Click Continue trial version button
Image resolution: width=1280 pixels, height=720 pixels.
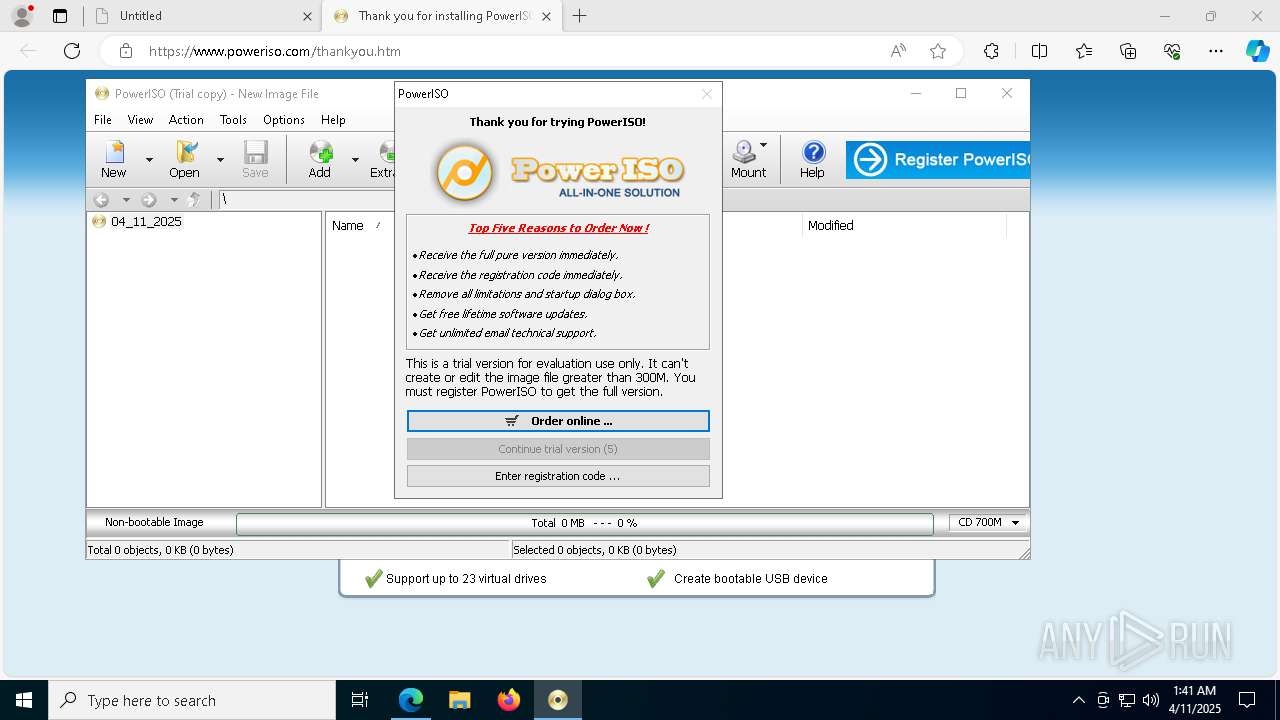click(x=558, y=449)
